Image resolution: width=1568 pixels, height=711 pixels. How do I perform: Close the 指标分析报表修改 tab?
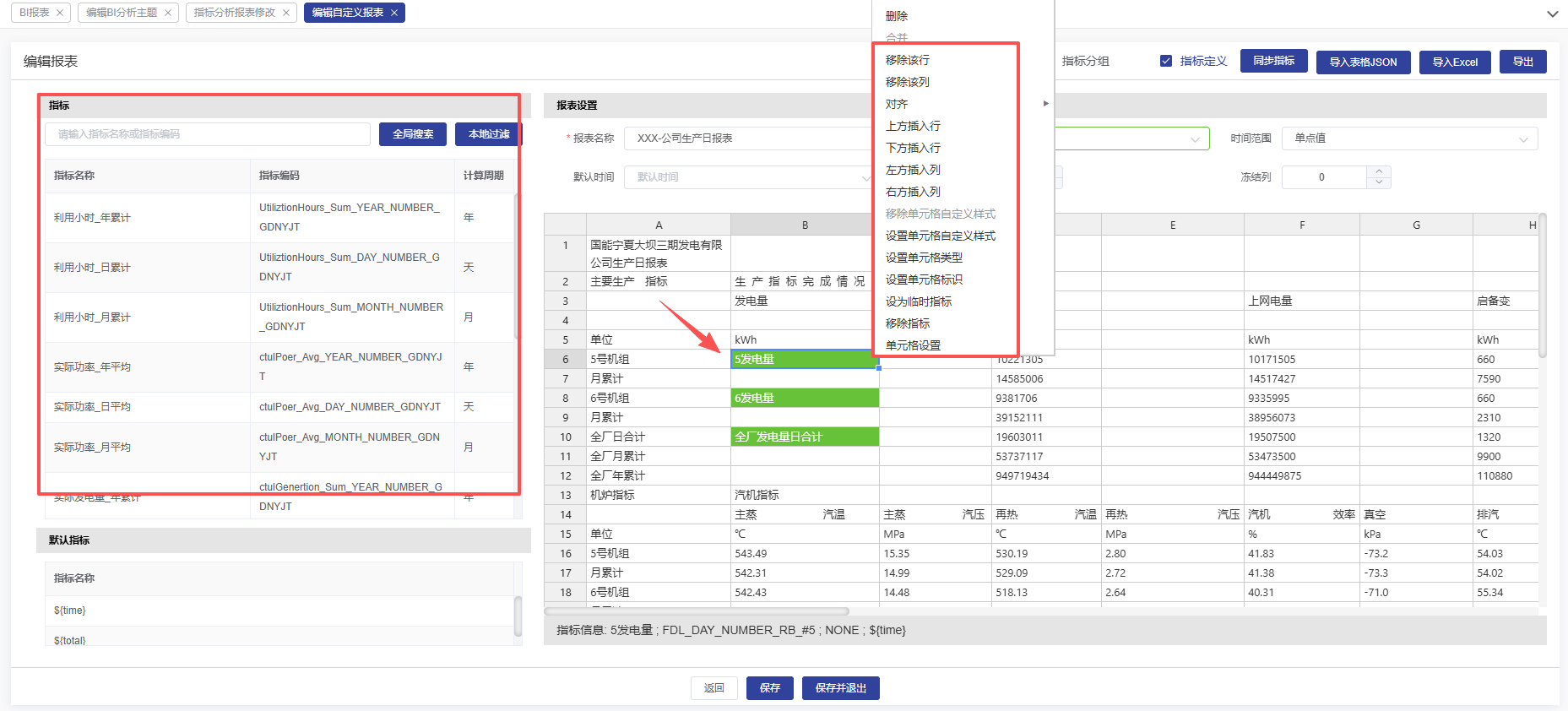tap(286, 13)
